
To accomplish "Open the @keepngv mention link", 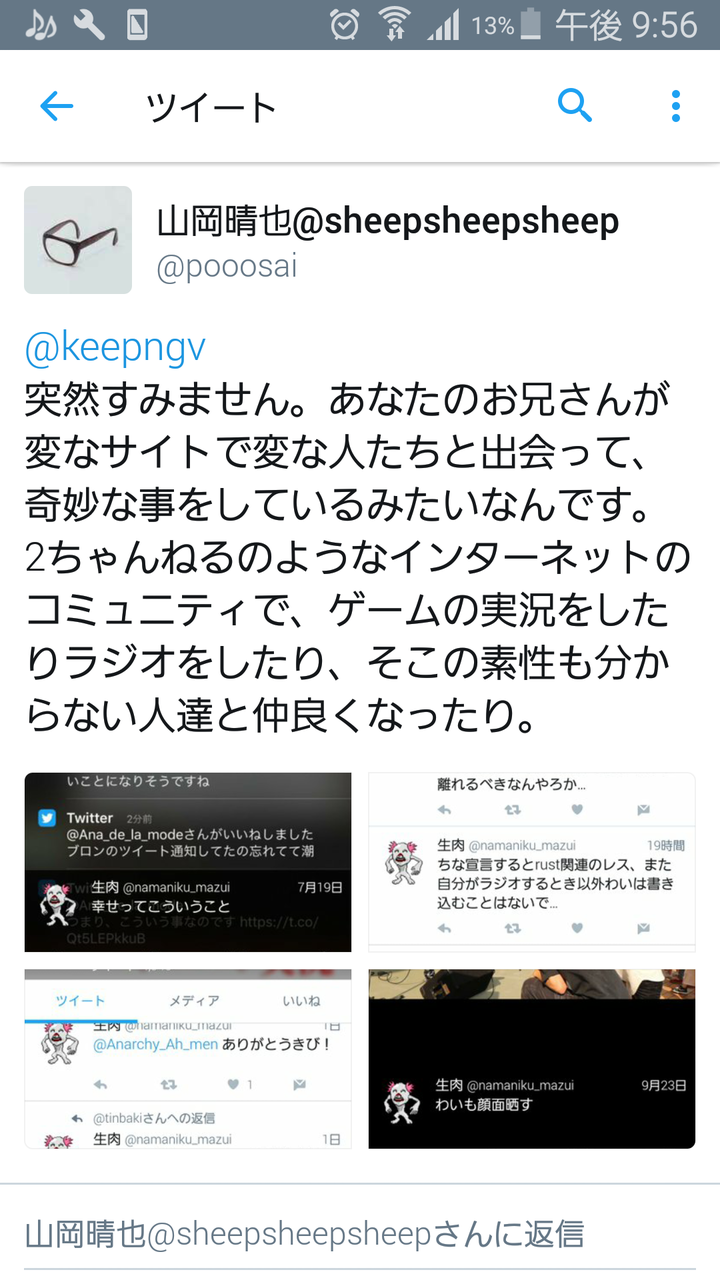I will click(x=115, y=347).
